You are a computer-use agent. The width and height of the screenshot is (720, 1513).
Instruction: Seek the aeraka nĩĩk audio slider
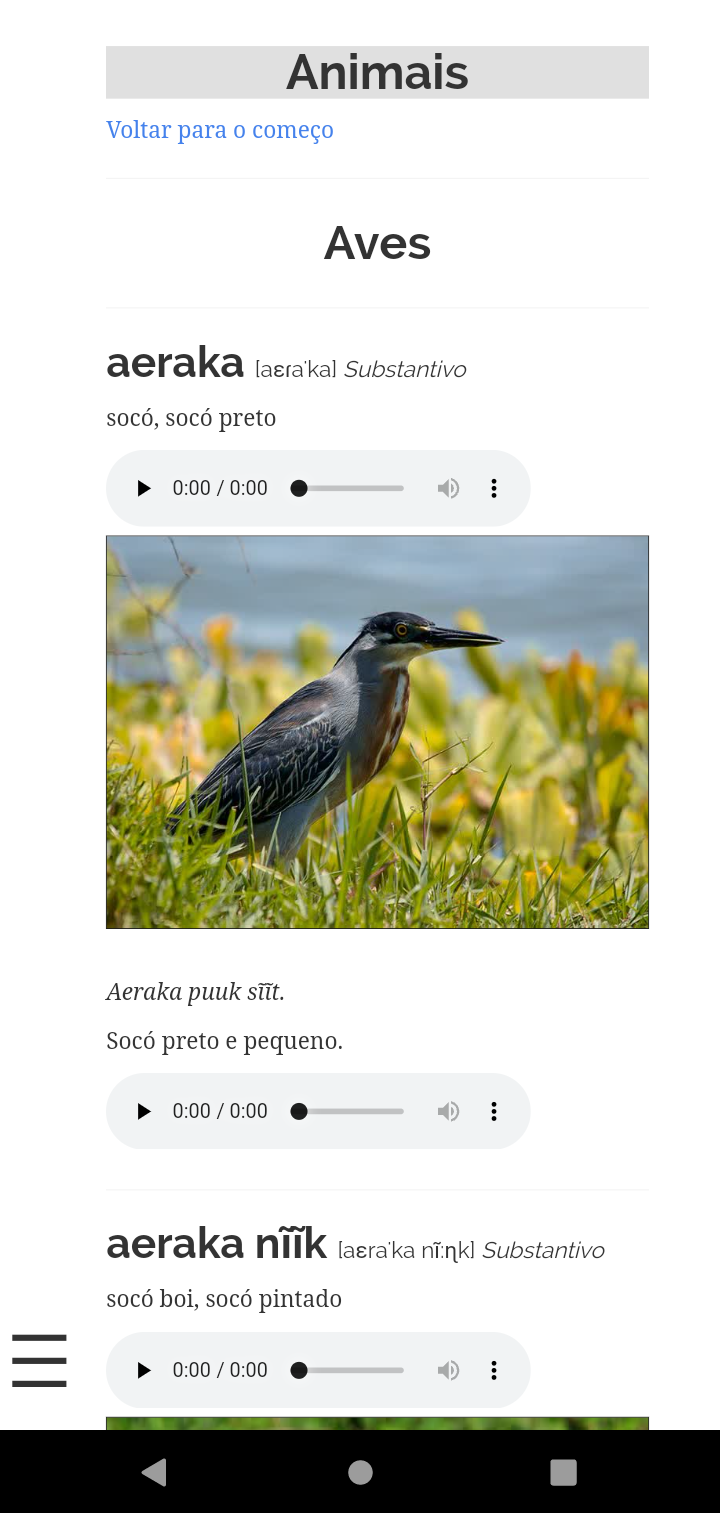tap(351, 1370)
